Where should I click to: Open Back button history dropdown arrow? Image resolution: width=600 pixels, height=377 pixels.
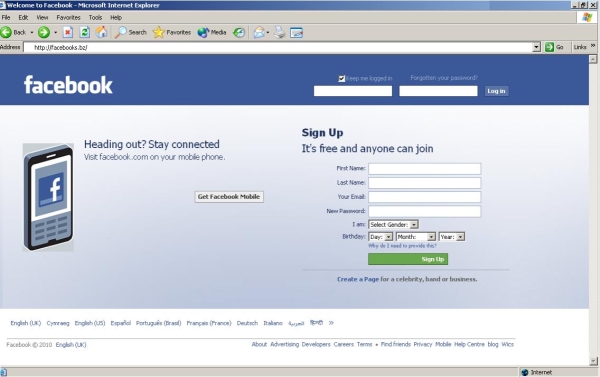coord(32,33)
